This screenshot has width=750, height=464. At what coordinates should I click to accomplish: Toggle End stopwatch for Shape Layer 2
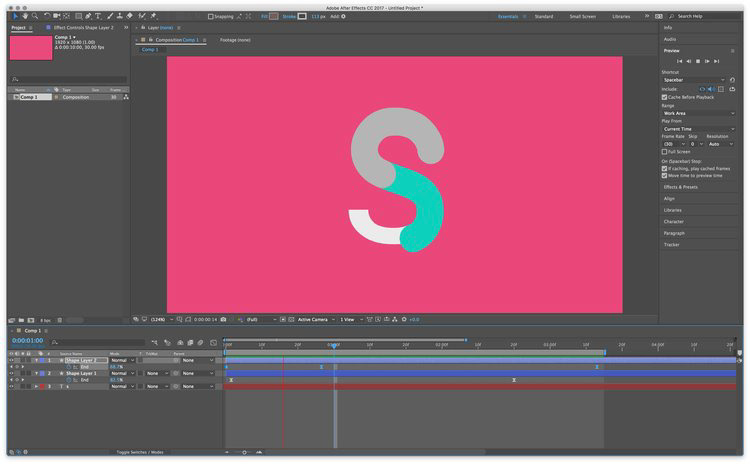point(69,367)
